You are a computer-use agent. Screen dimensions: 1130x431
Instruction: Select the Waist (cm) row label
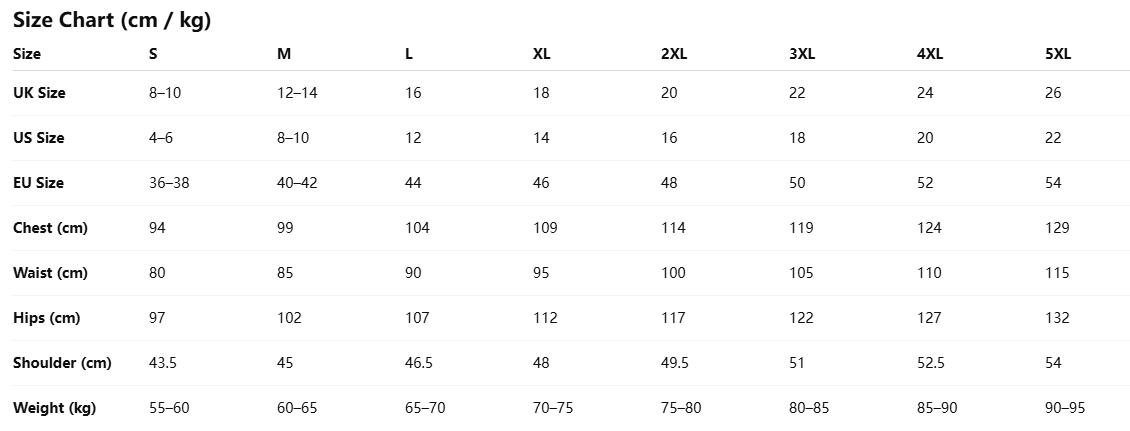coord(50,273)
